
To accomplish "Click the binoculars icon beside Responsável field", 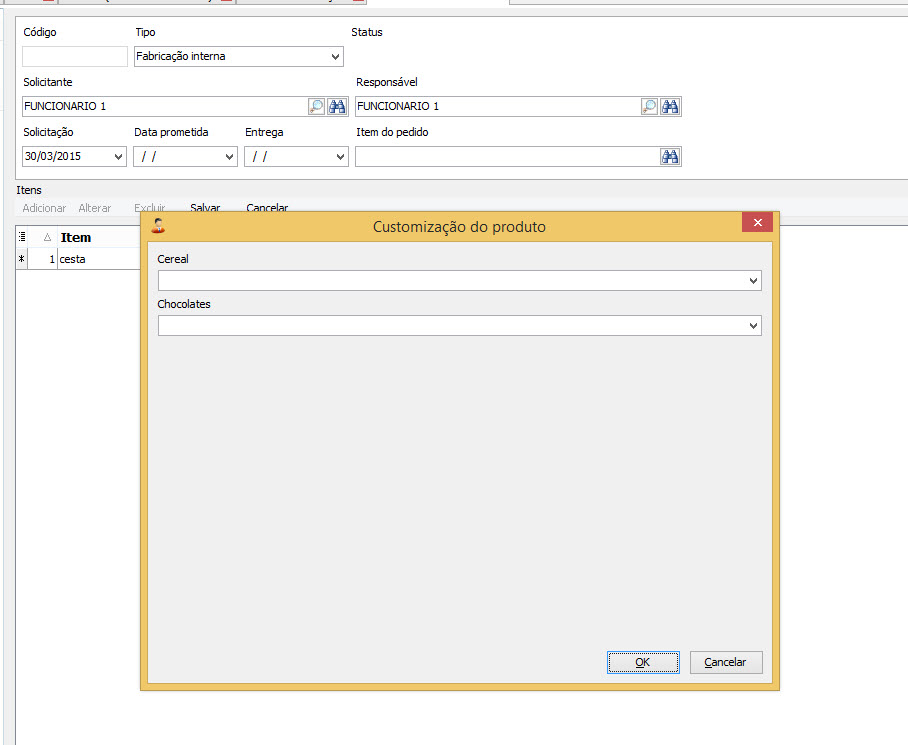I will click(x=670, y=107).
